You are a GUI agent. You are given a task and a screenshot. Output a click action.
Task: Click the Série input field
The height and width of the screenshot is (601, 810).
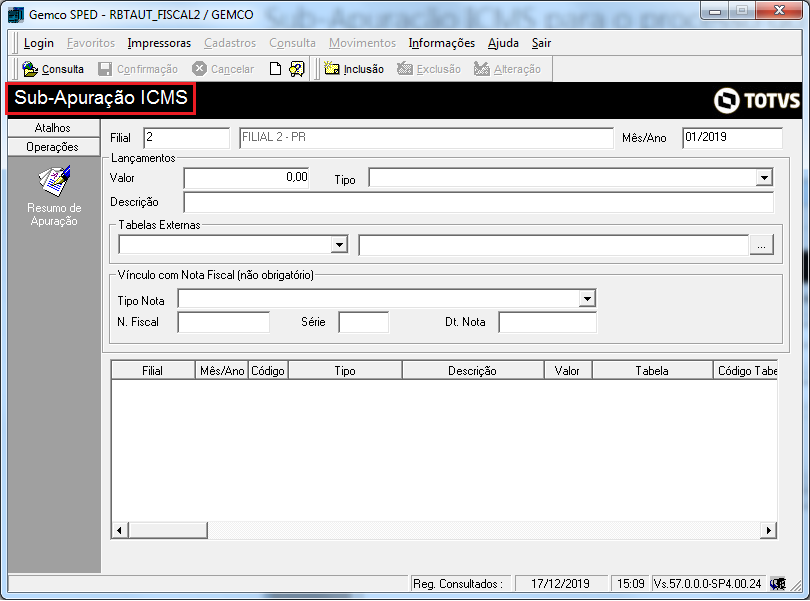click(x=364, y=322)
